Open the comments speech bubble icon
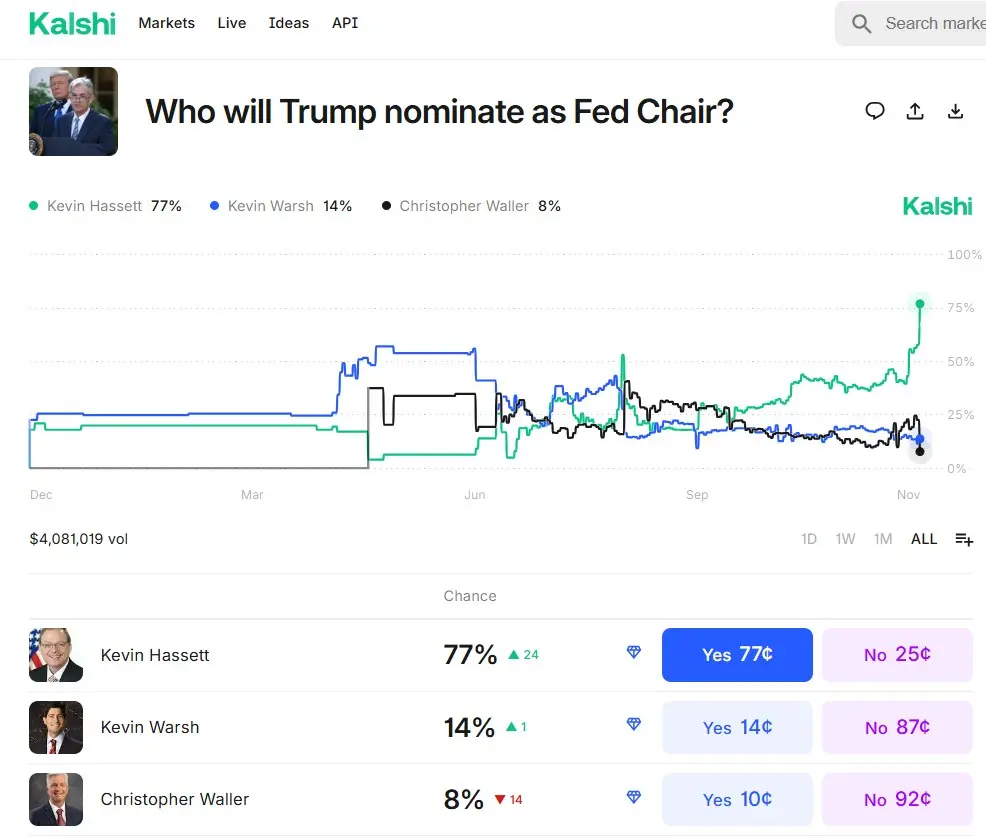This screenshot has width=986, height=836. (875, 111)
